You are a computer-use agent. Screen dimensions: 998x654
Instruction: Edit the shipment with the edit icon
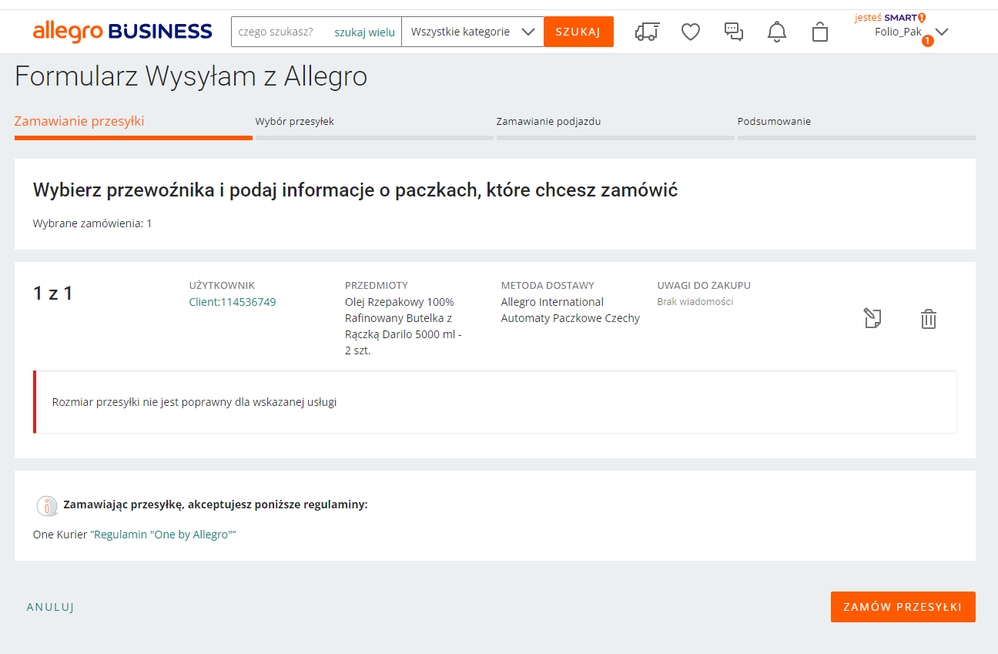[x=872, y=318]
